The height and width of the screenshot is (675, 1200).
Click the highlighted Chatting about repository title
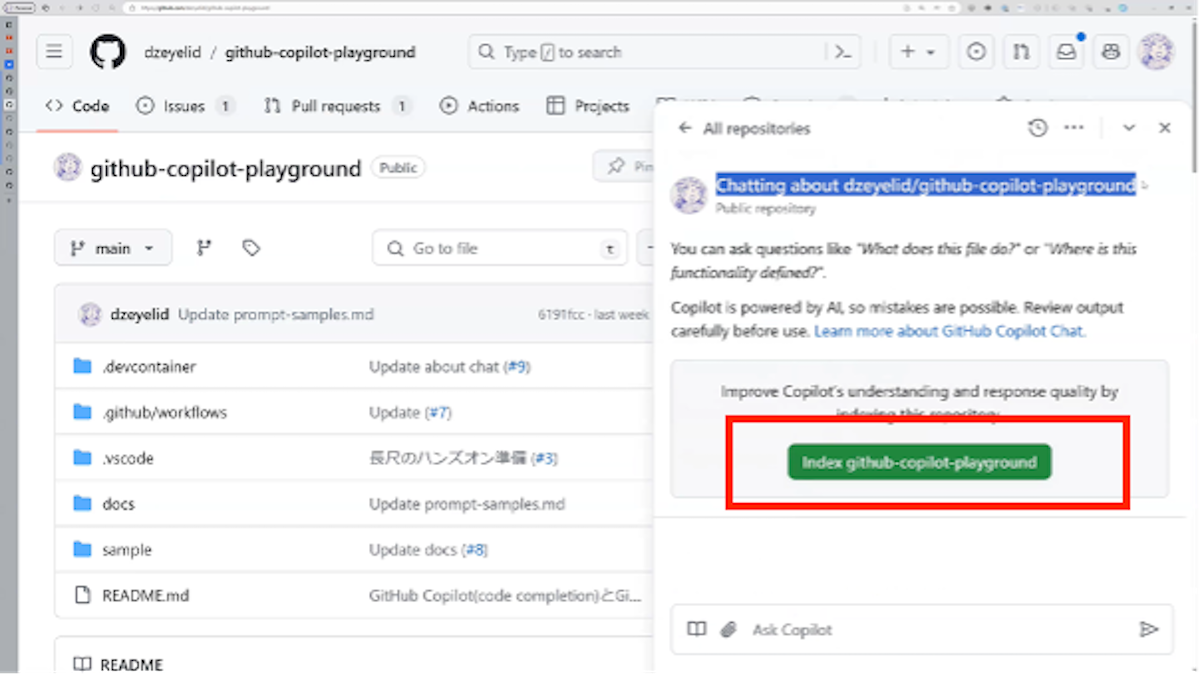(x=926, y=185)
